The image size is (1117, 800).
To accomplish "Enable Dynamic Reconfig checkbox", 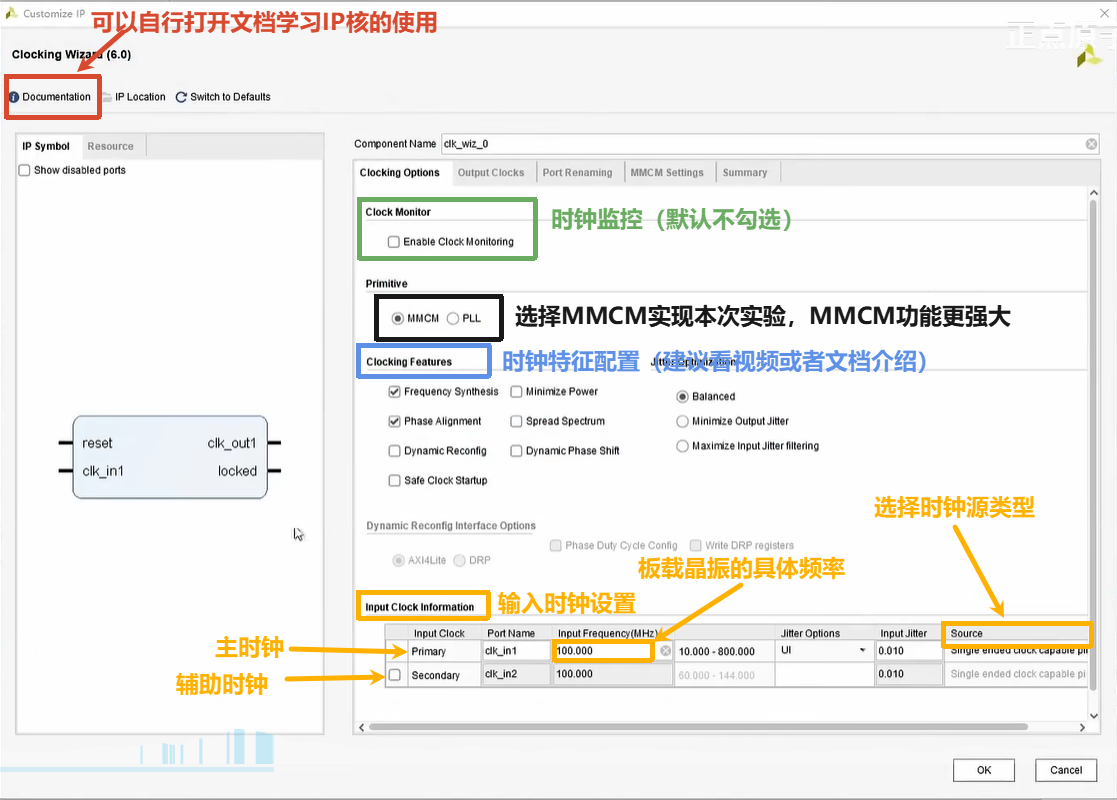I will click(394, 451).
